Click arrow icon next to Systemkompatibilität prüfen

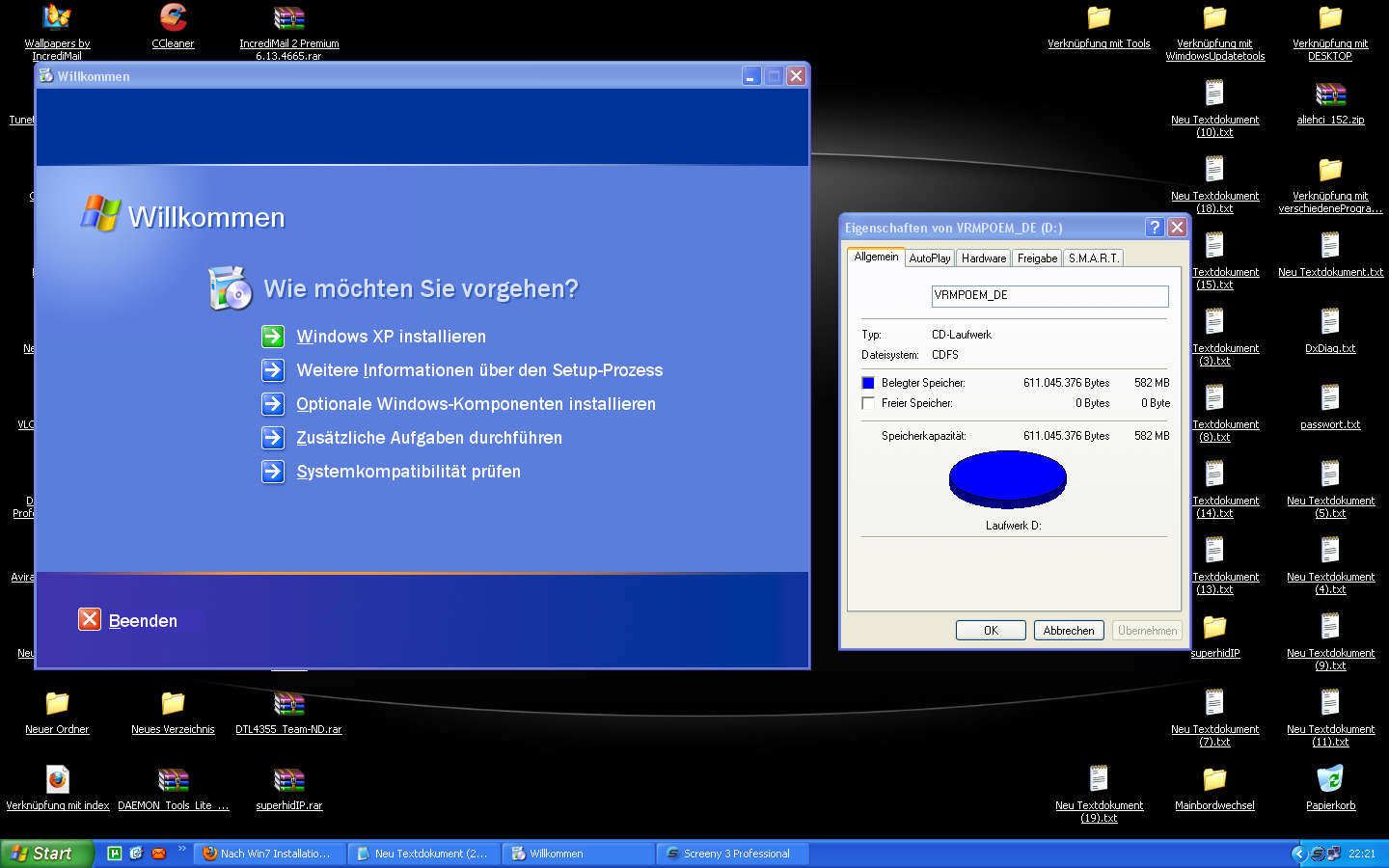pos(273,472)
